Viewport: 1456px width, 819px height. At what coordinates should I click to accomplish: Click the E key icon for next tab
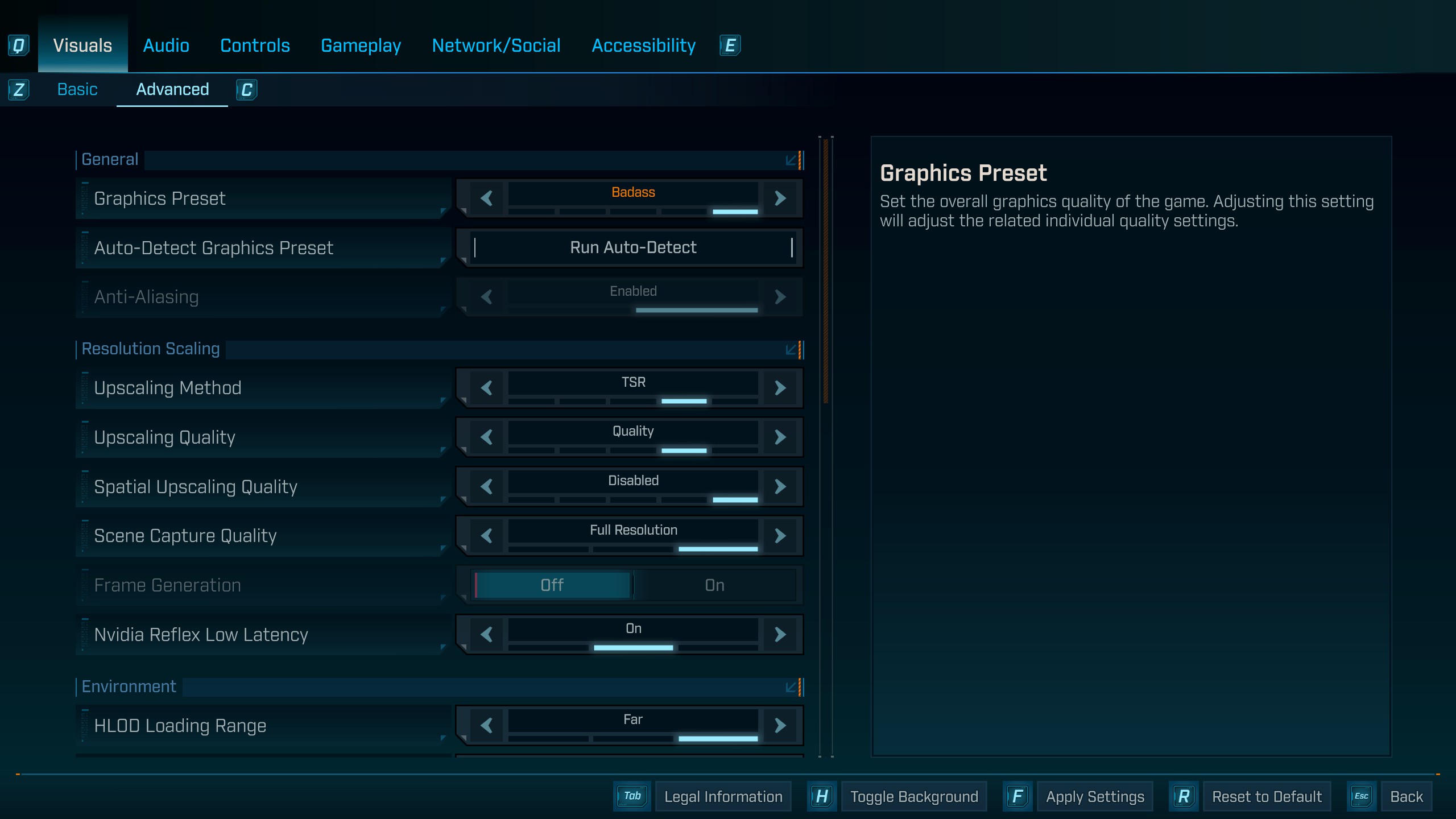tap(730, 45)
